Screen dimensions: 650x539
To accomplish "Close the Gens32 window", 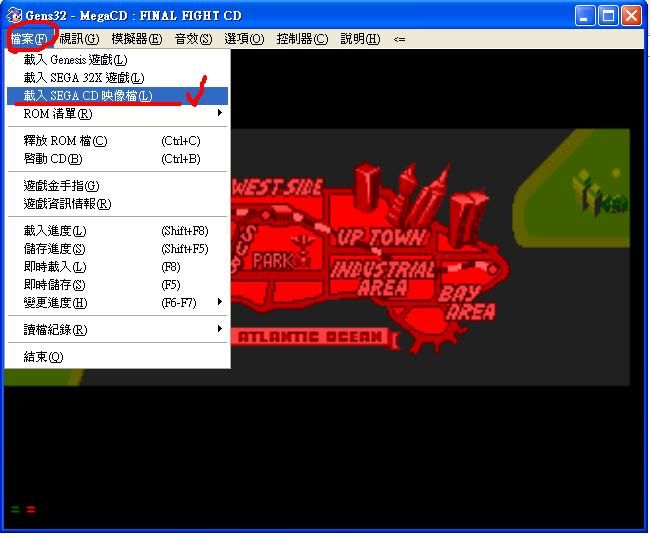I will pyautogui.click(x=631, y=16).
